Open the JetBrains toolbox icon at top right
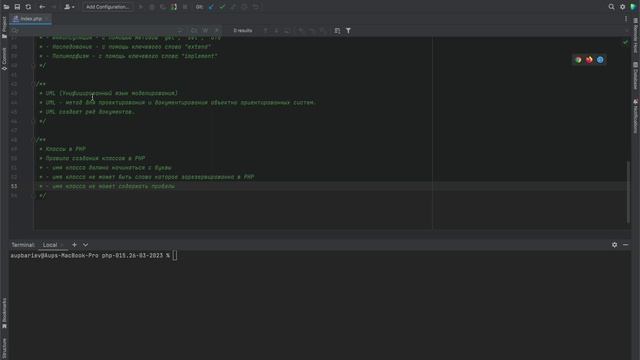 (x=633, y=7)
